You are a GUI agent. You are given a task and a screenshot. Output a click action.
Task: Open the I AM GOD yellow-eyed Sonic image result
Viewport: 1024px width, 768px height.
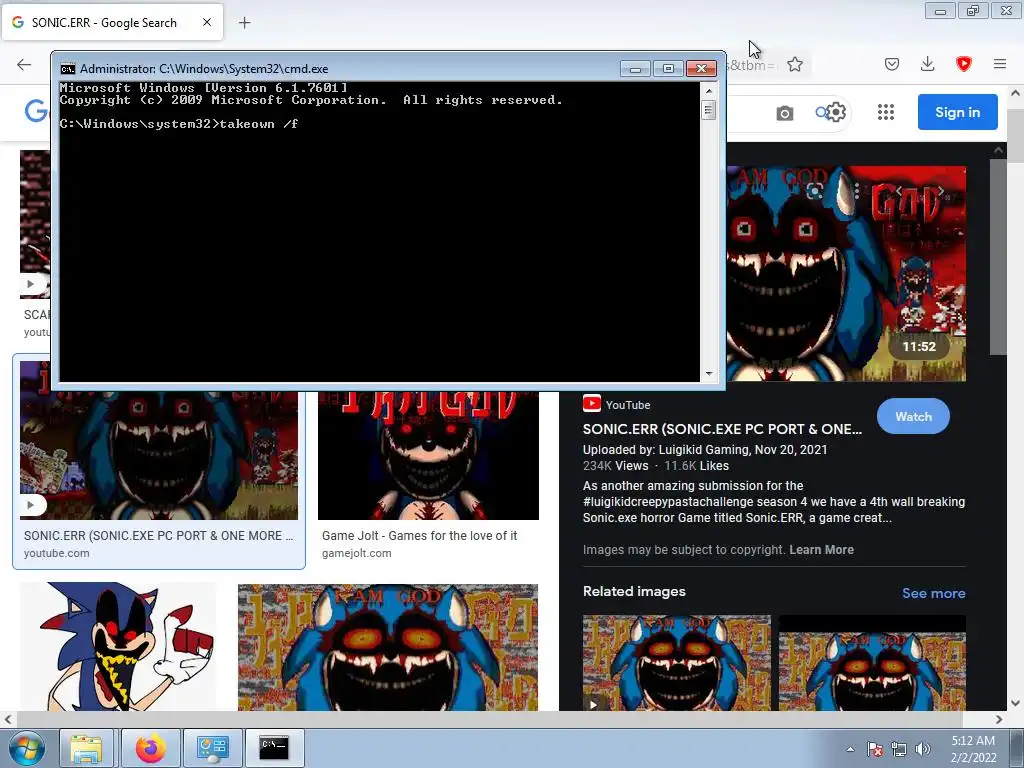point(388,647)
